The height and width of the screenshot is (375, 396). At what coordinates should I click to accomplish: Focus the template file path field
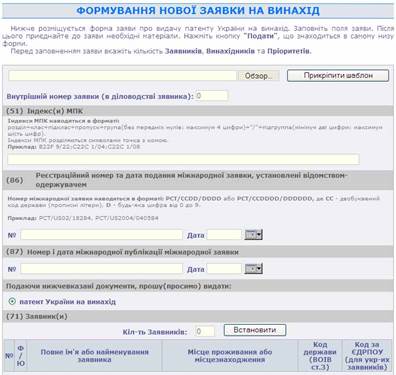pyautogui.click(x=122, y=76)
